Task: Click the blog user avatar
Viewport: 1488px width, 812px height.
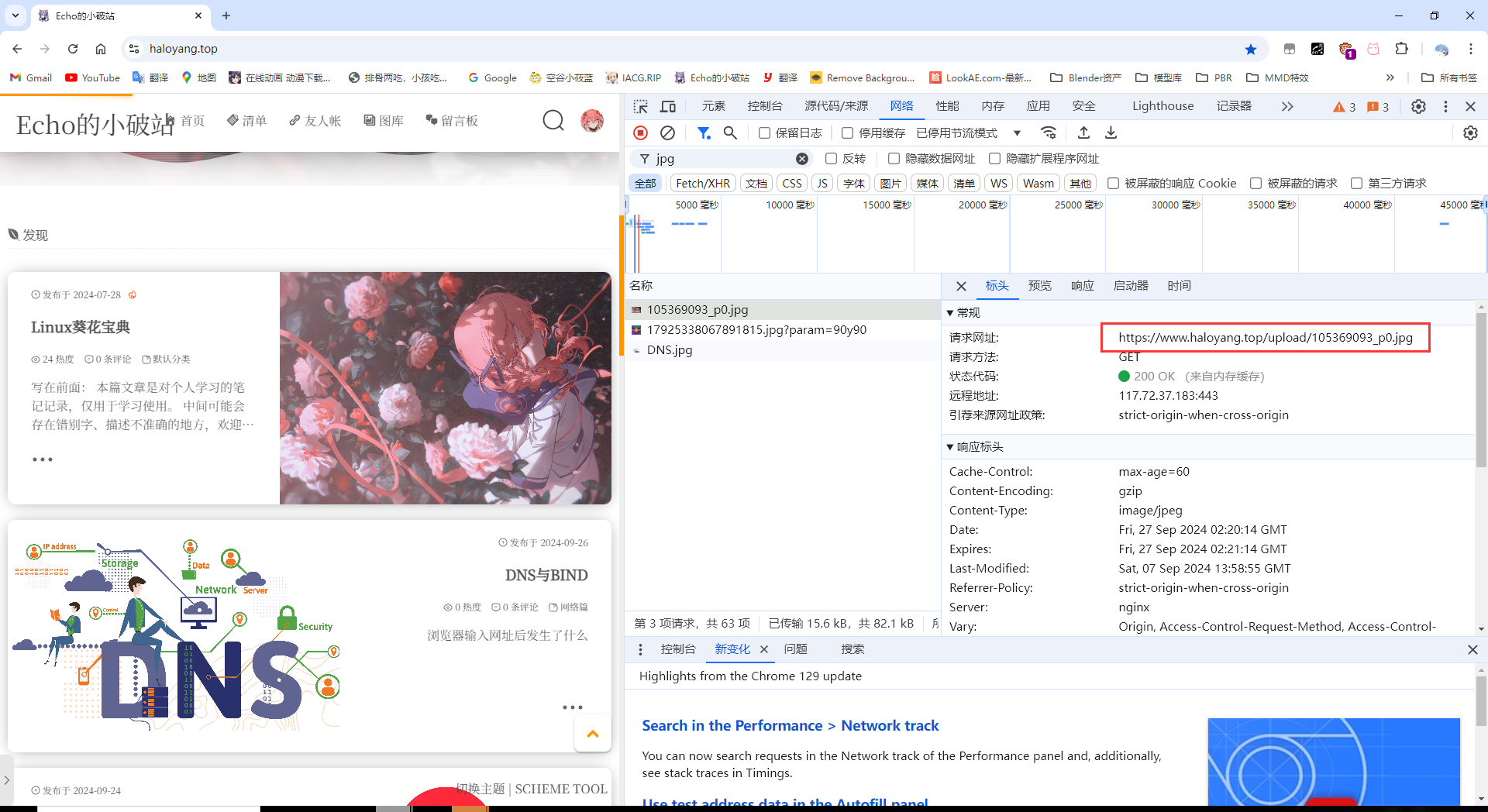Action: [x=592, y=121]
